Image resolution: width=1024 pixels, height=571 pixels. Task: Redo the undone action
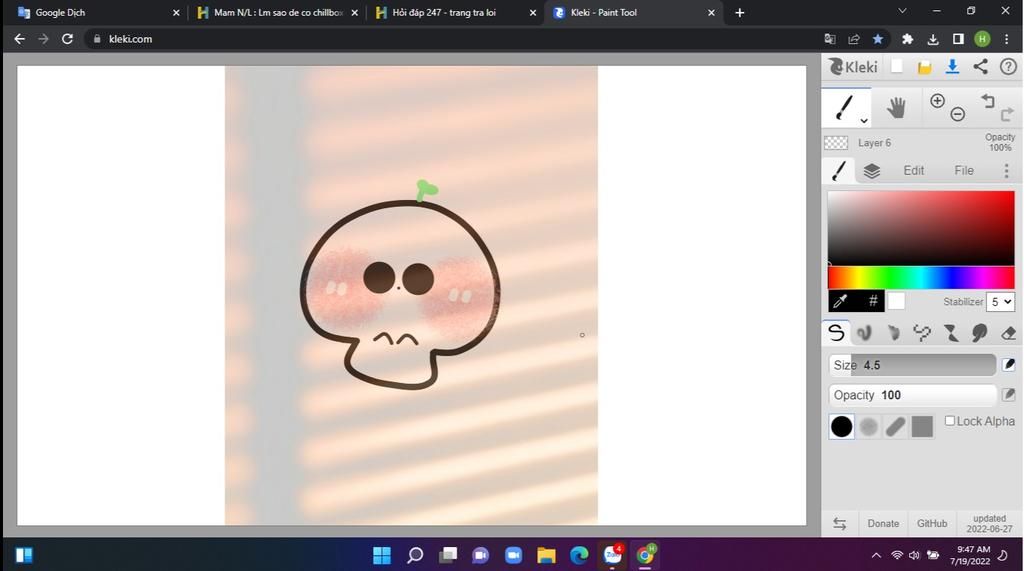(1007, 114)
